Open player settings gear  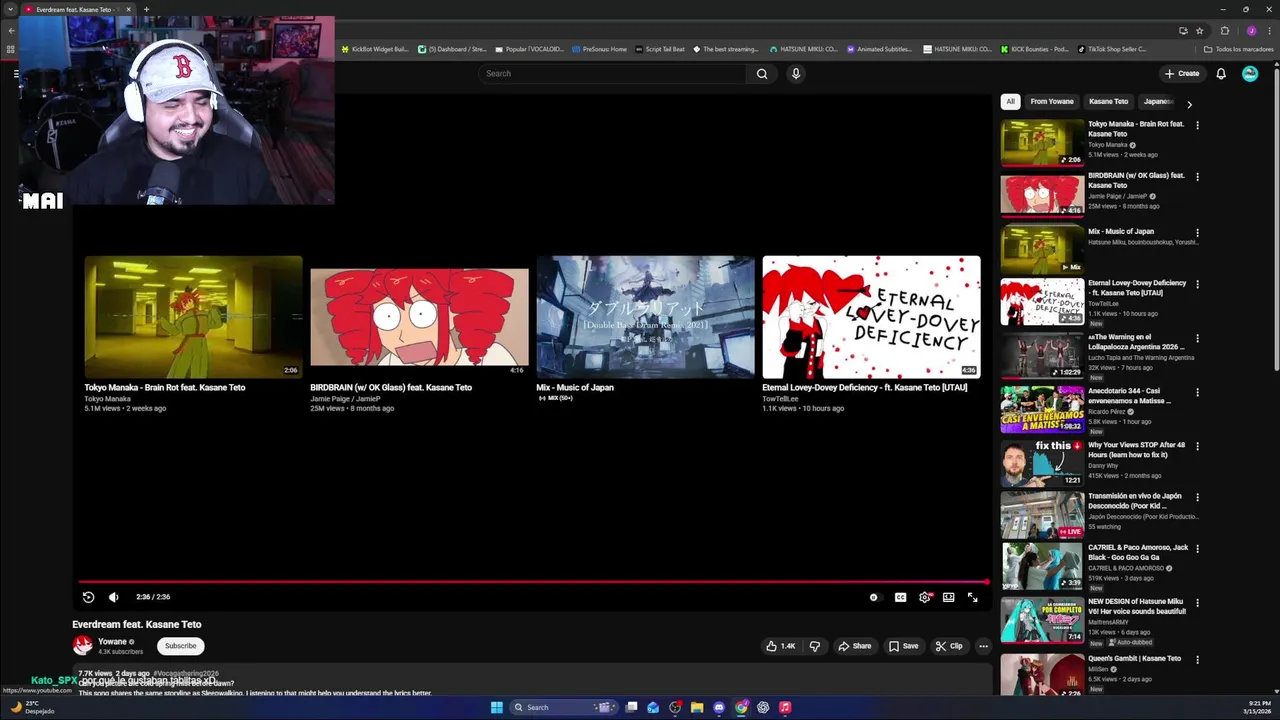[925, 597]
